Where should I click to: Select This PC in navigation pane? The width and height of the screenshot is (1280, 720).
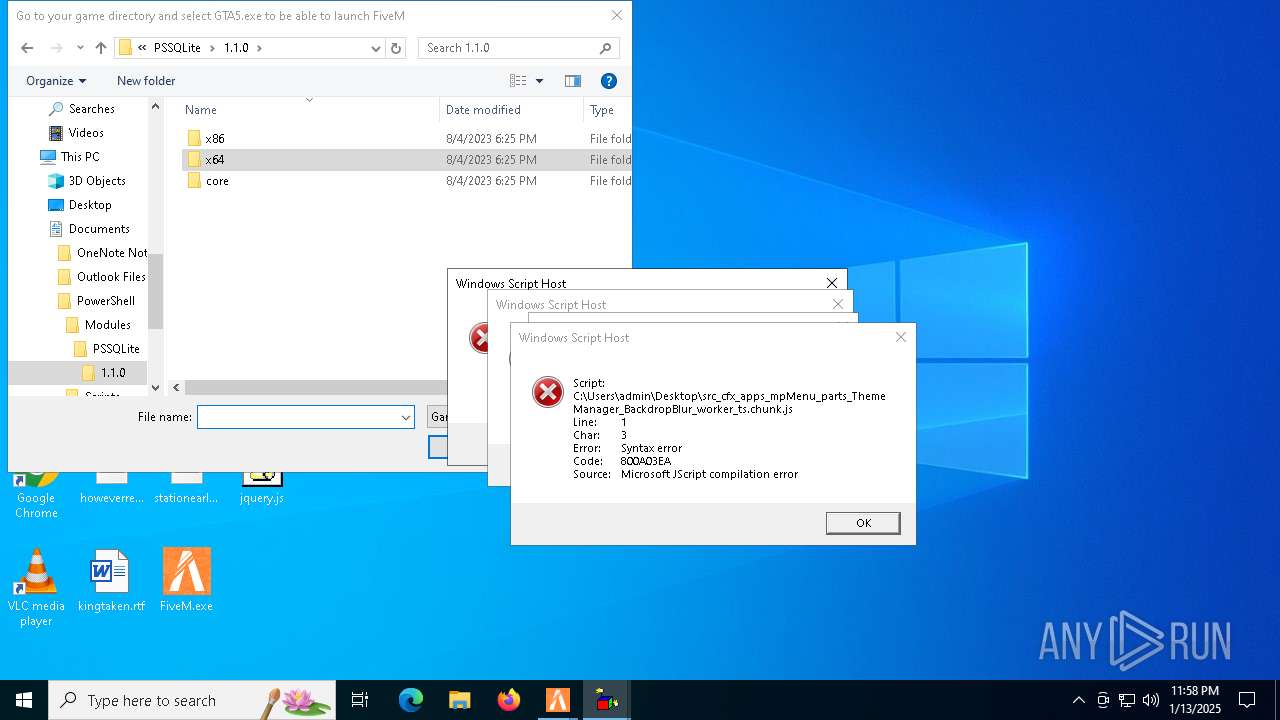coord(79,157)
